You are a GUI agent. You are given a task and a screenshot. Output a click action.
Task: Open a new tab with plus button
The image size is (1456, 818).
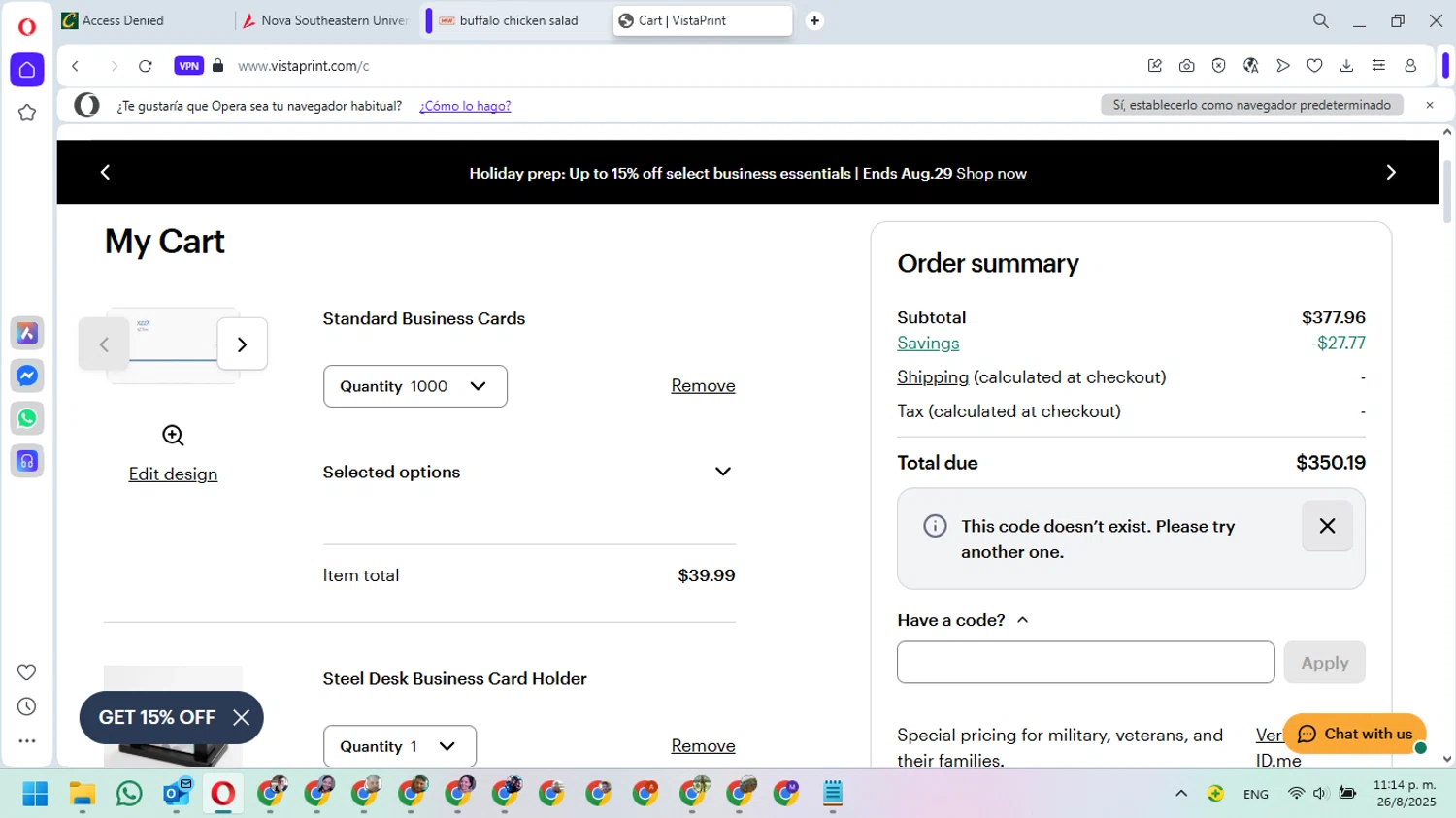(x=814, y=20)
